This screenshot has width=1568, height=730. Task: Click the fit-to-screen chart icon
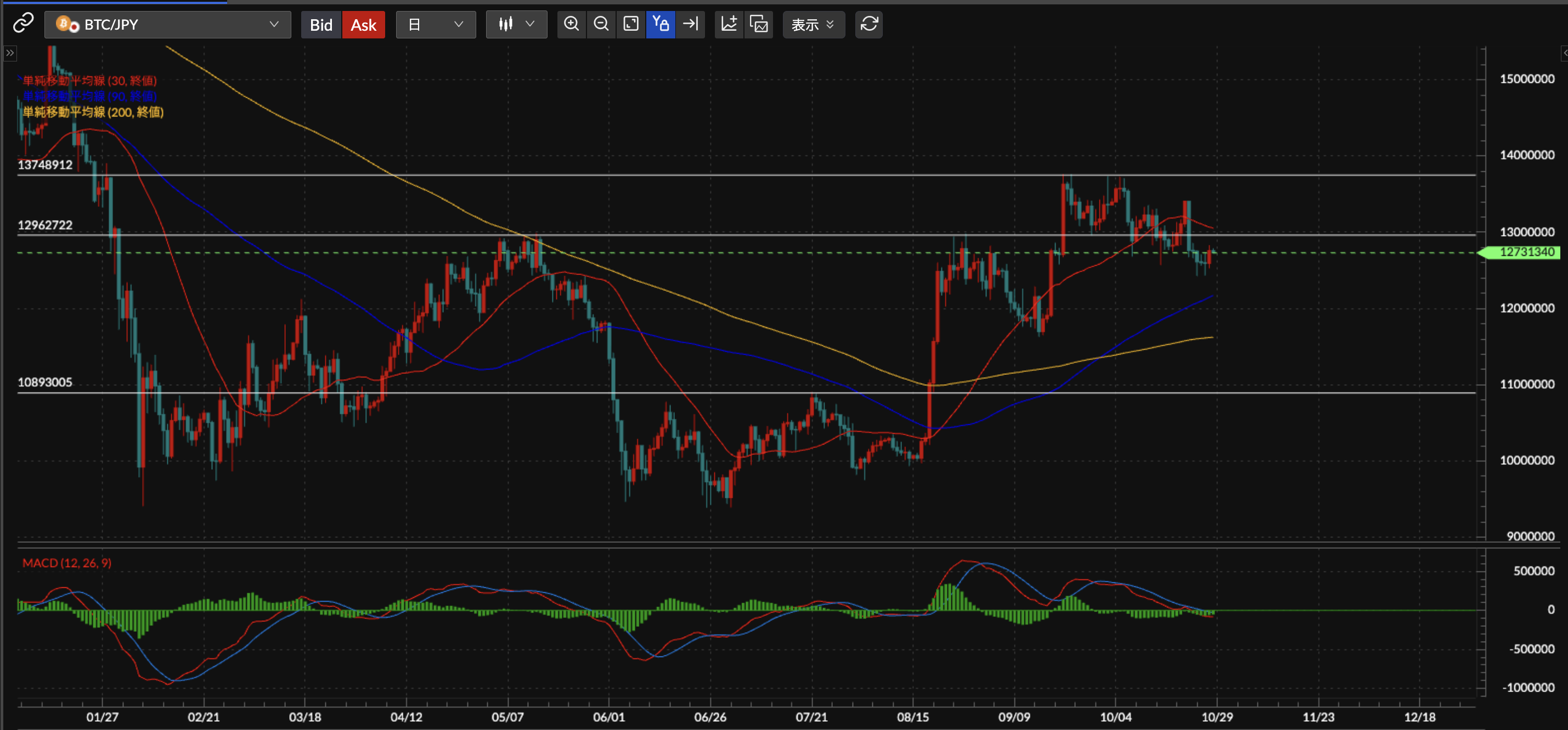[630, 24]
